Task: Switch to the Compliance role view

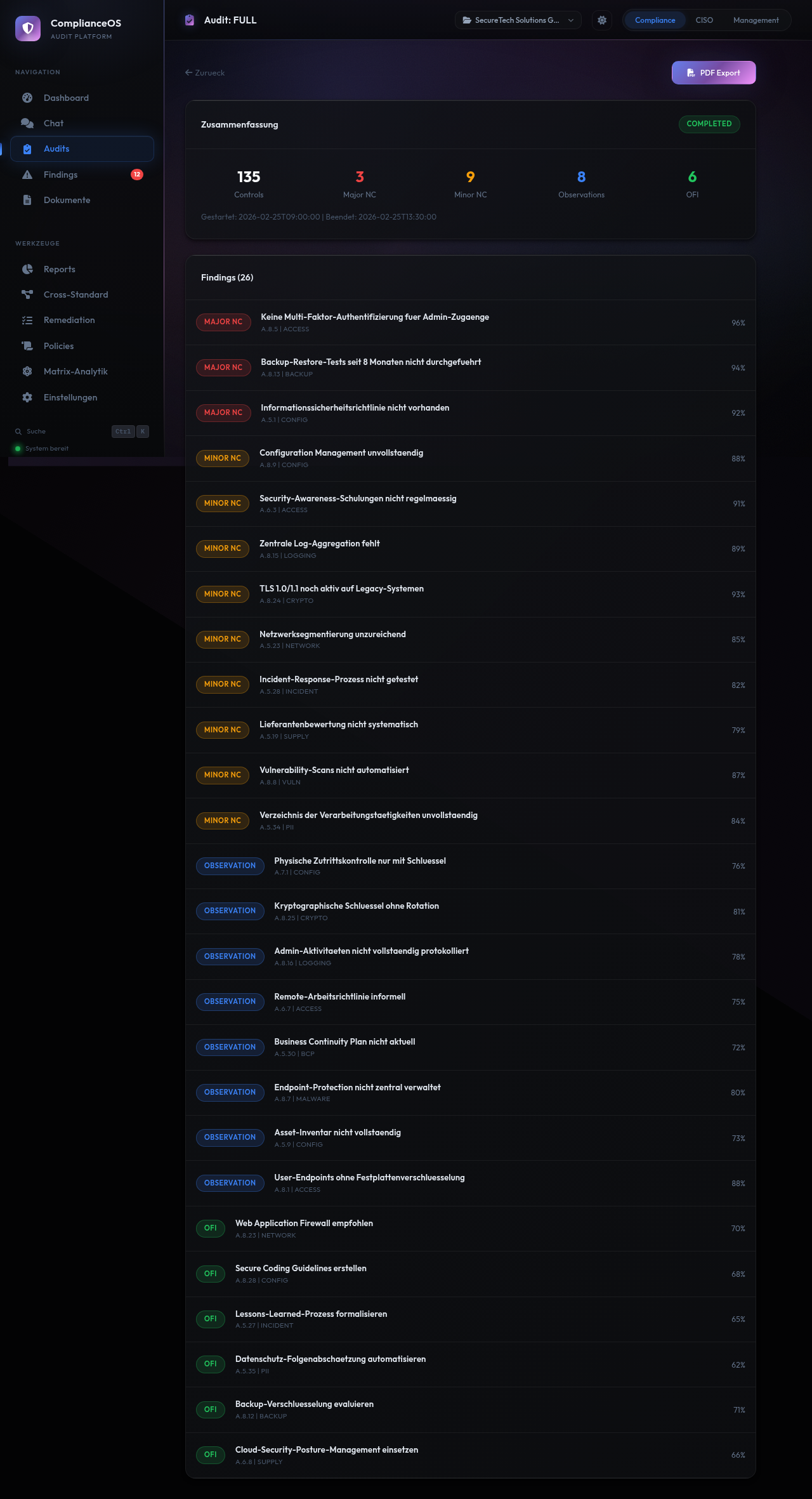Action: pos(655,20)
